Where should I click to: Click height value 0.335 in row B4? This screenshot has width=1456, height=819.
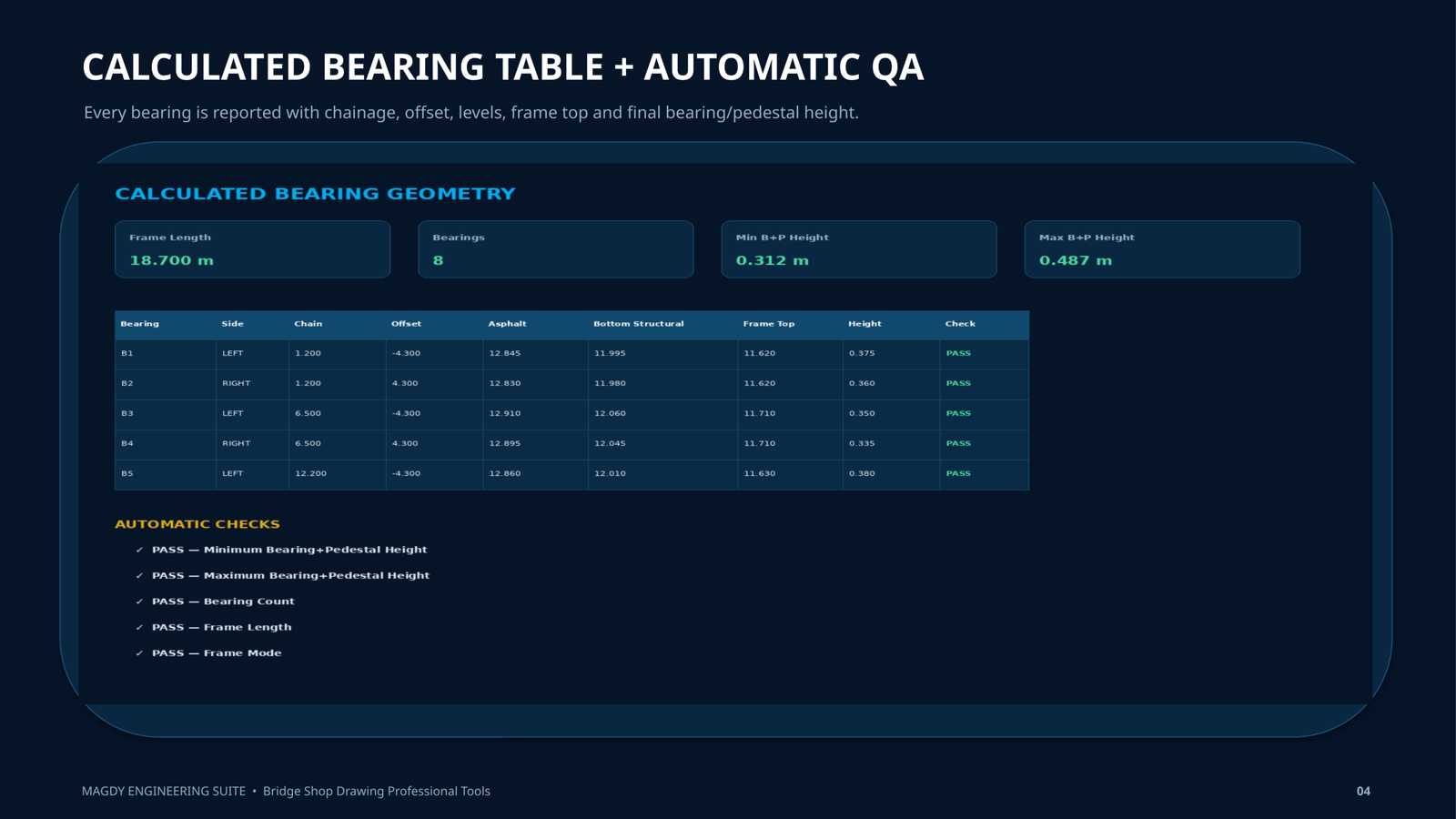862,443
